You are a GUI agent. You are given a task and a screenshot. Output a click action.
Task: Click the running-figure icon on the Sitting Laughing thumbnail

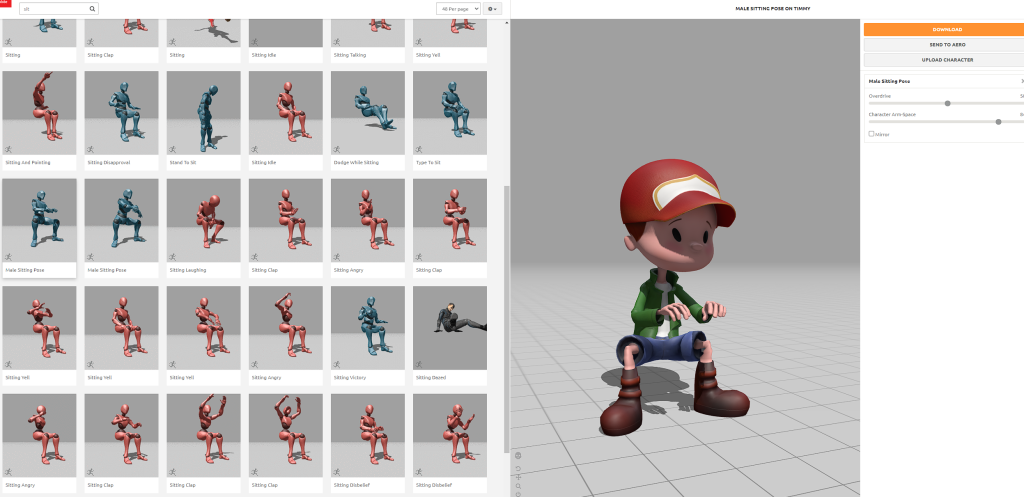173,256
